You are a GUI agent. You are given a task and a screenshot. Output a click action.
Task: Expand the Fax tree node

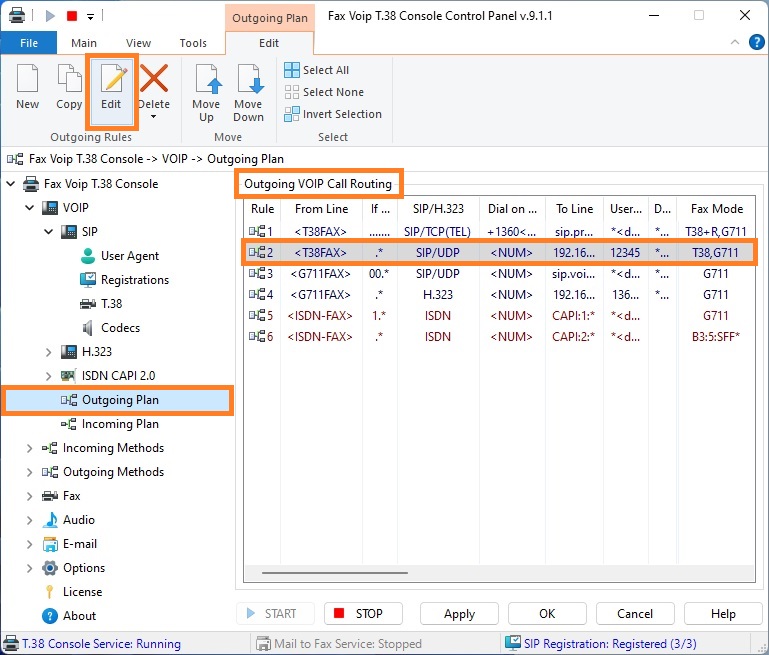(x=29, y=496)
